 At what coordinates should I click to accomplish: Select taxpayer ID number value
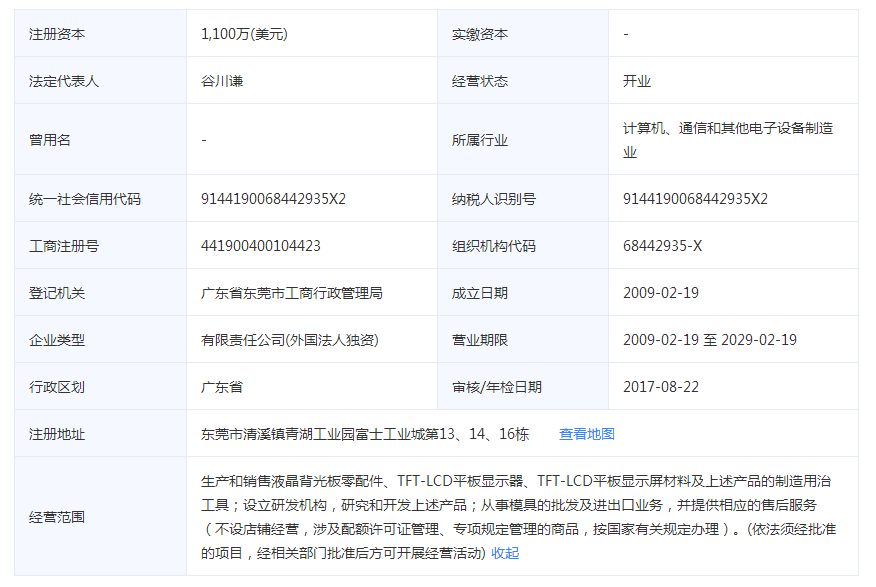tap(695, 199)
